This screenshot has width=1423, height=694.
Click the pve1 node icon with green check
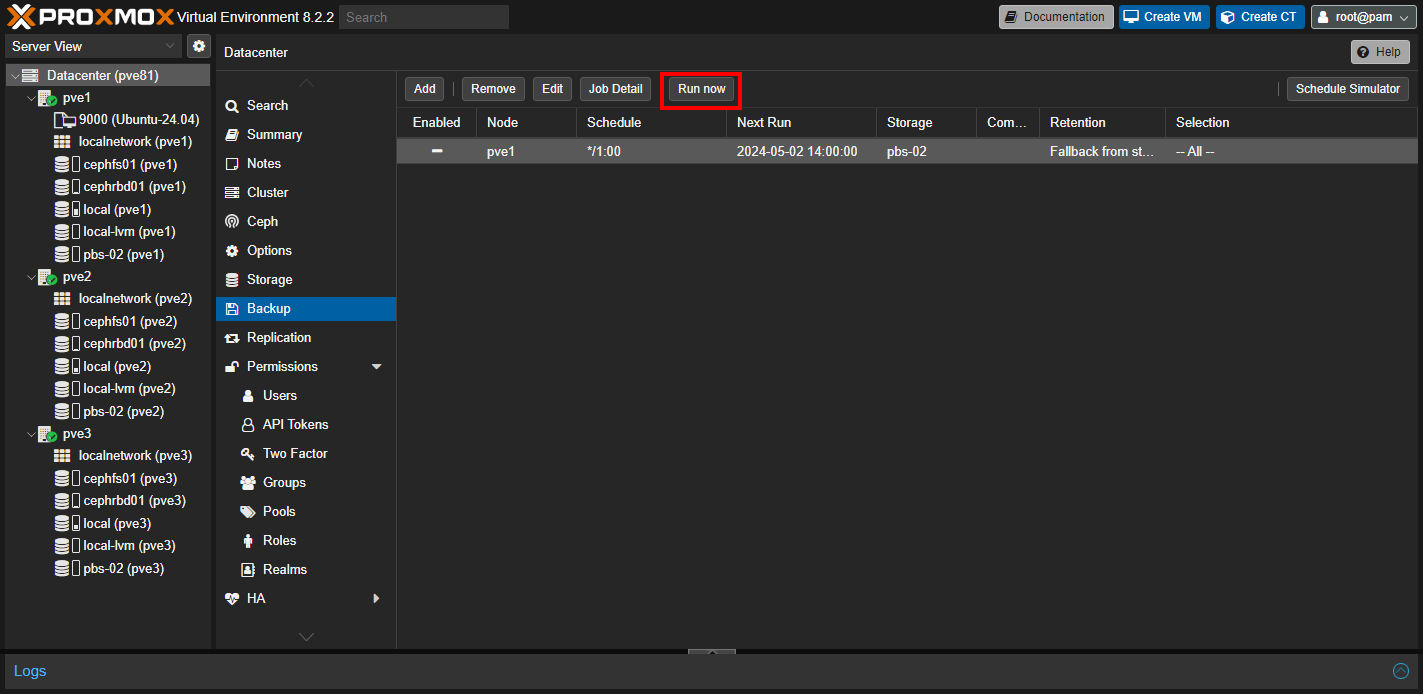(47, 98)
